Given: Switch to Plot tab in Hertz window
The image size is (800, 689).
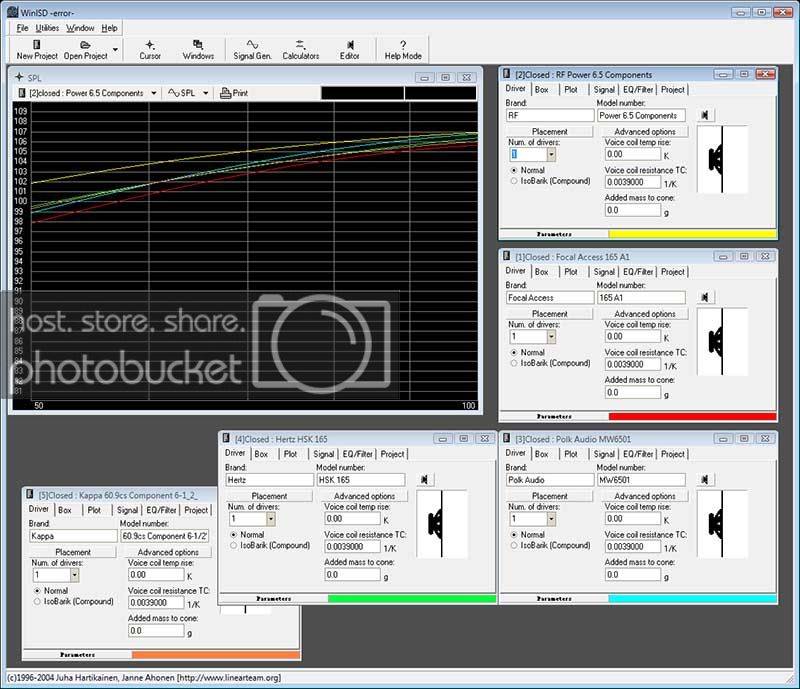Looking at the screenshot, I should 290,454.
